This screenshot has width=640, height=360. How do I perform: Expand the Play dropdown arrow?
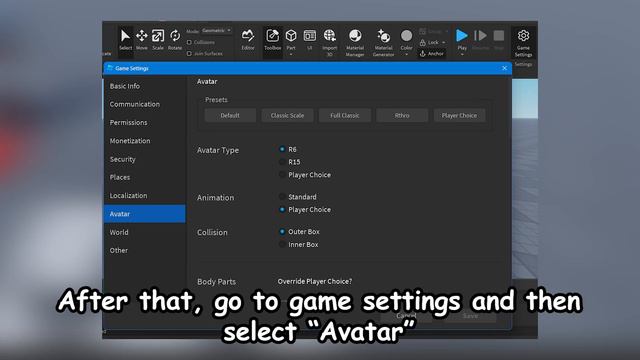click(462, 54)
